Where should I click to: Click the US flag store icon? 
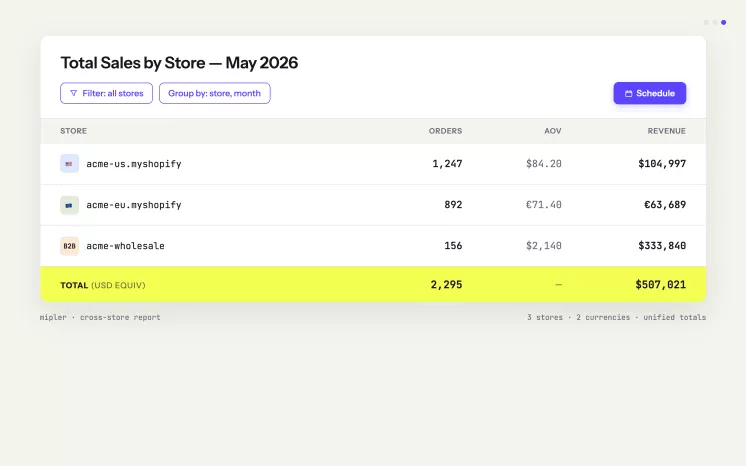click(69, 164)
